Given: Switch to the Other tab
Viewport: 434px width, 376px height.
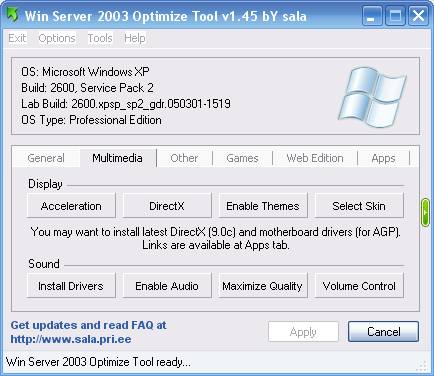Looking at the screenshot, I should pos(184,158).
